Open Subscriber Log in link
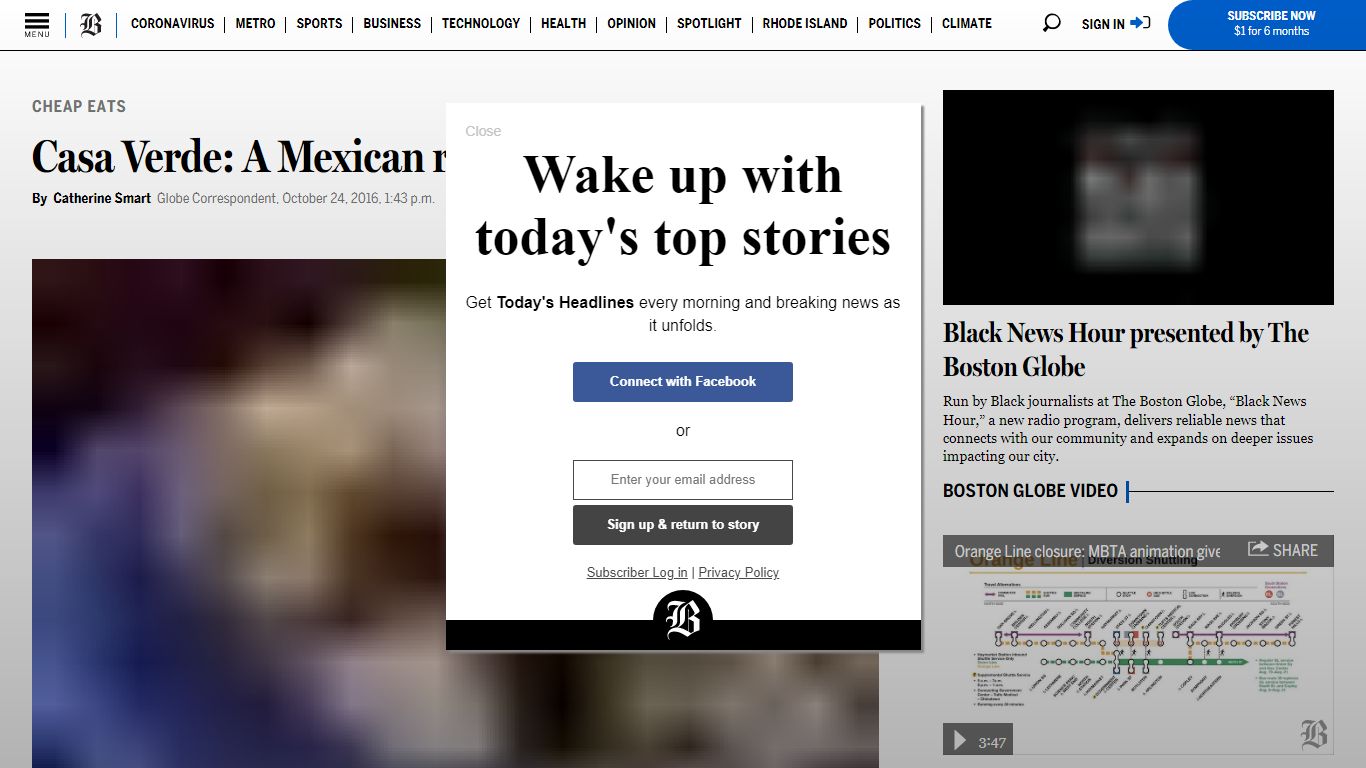1366x768 pixels. point(637,573)
